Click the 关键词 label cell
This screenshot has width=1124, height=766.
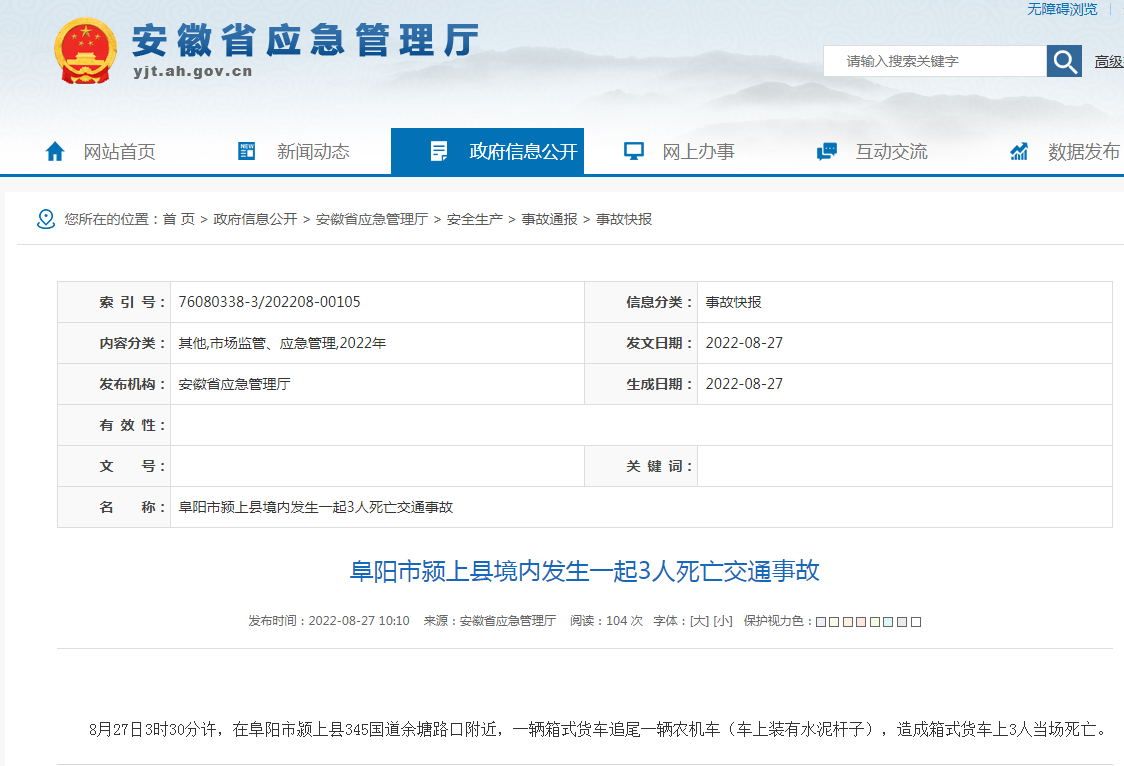[x=641, y=466]
